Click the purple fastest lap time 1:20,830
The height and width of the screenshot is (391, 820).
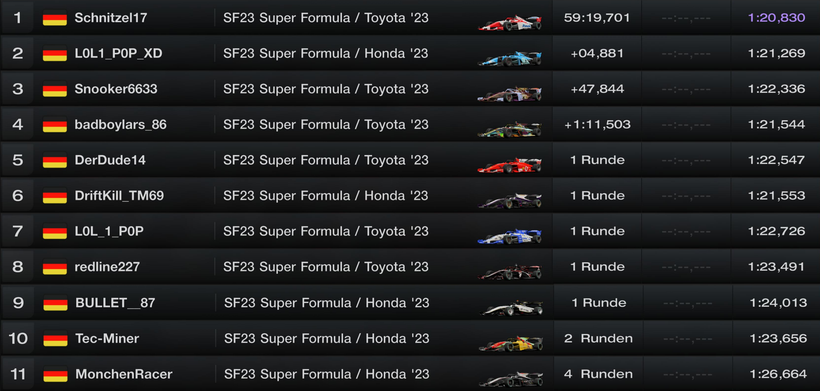[x=777, y=18]
